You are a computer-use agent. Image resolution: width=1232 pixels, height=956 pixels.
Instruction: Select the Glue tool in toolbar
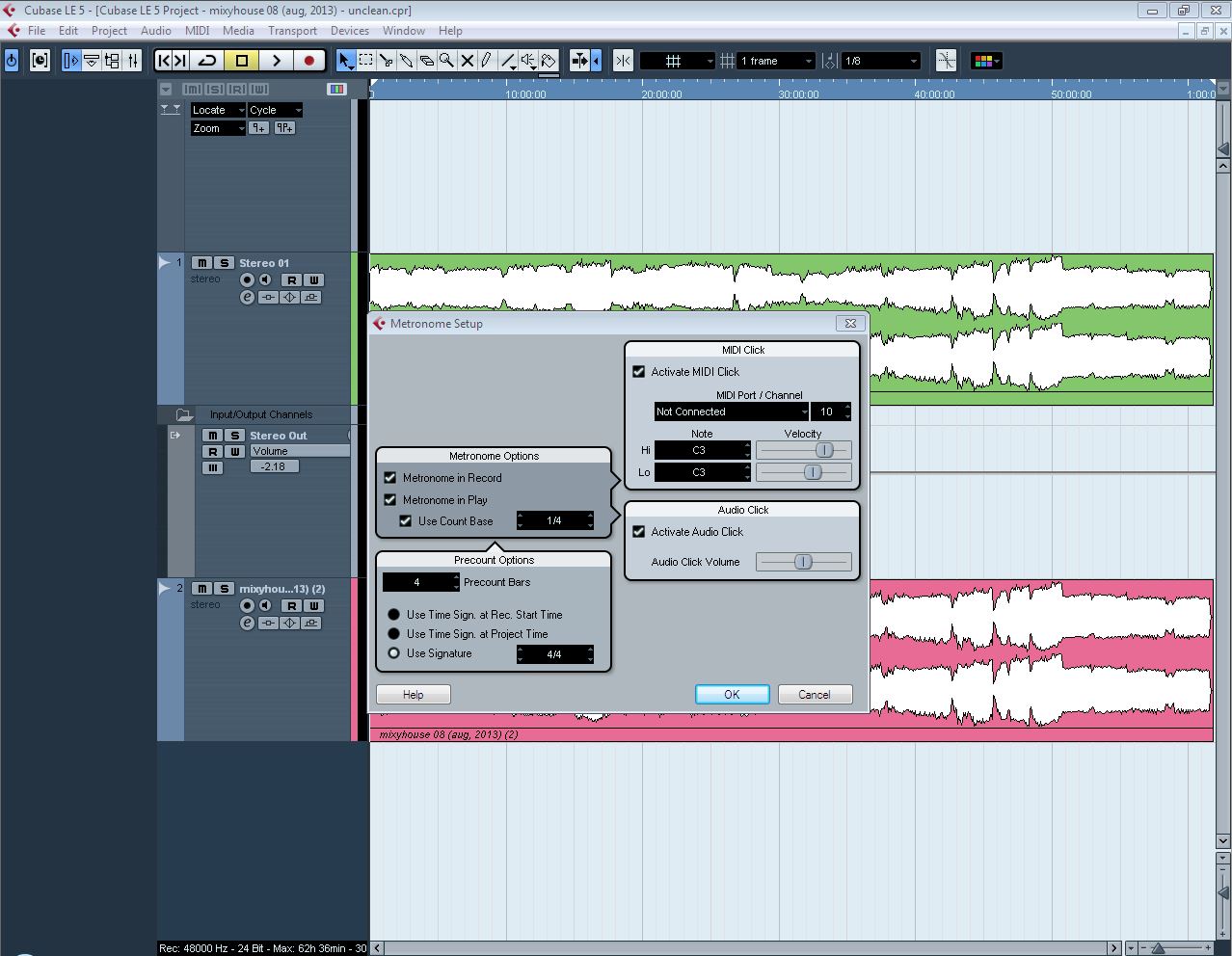click(x=406, y=61)
